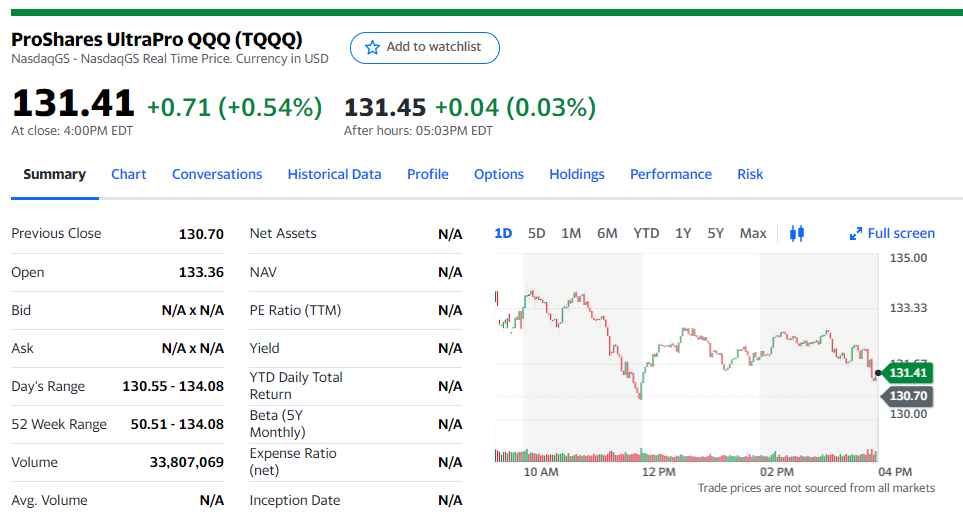
Task: Set chart range to 6M
Action: point(607,234)
